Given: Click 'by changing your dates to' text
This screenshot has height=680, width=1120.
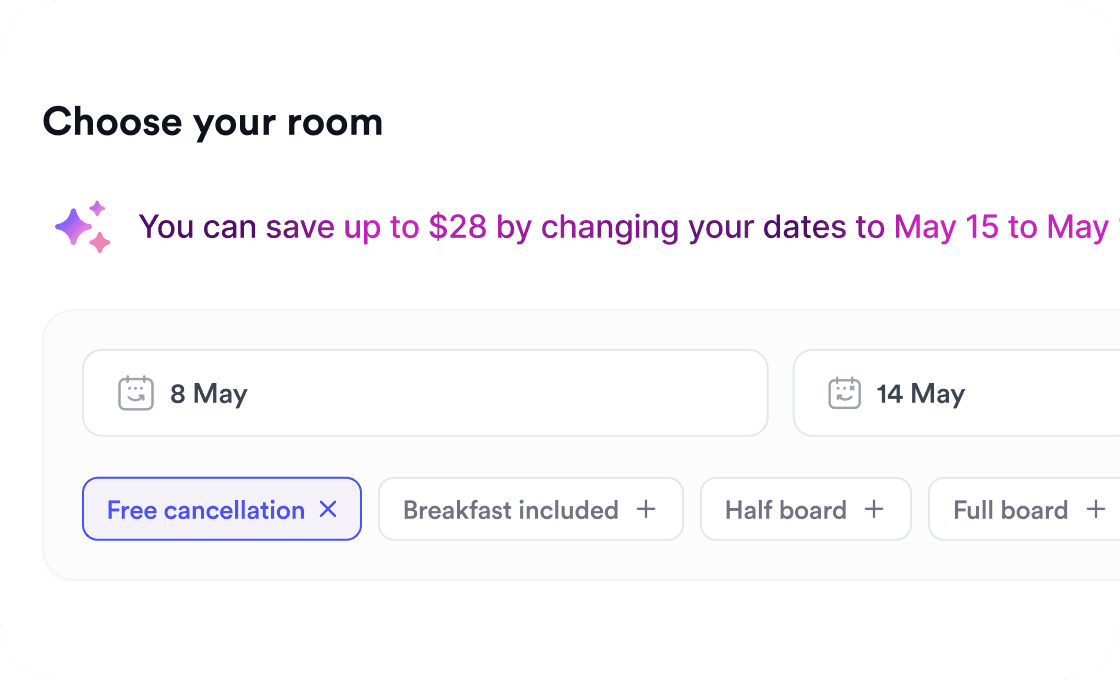Looking at the screenshot, I should pyautogui.click(x=690, y=227).
